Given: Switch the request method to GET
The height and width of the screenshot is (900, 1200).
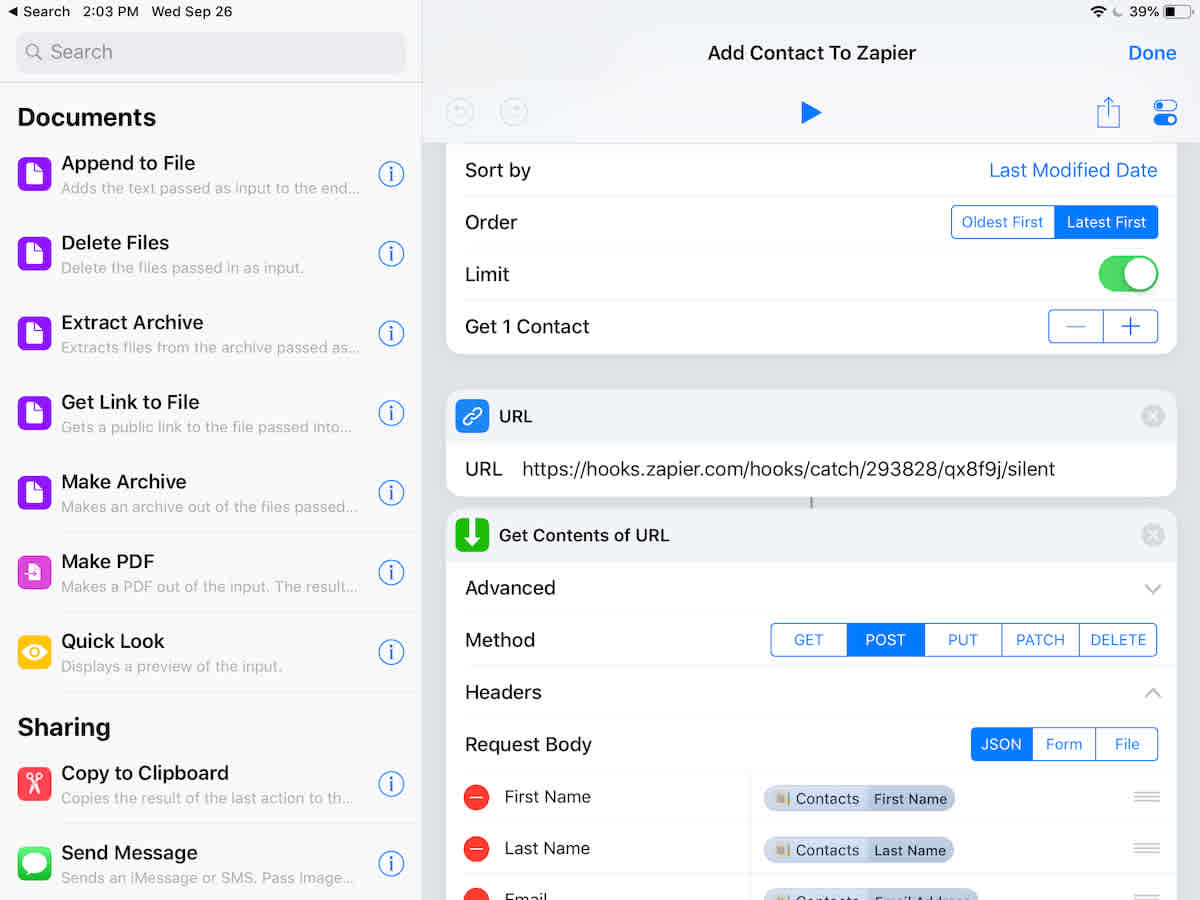Looking at the screenshot, I should pos(808,640).
